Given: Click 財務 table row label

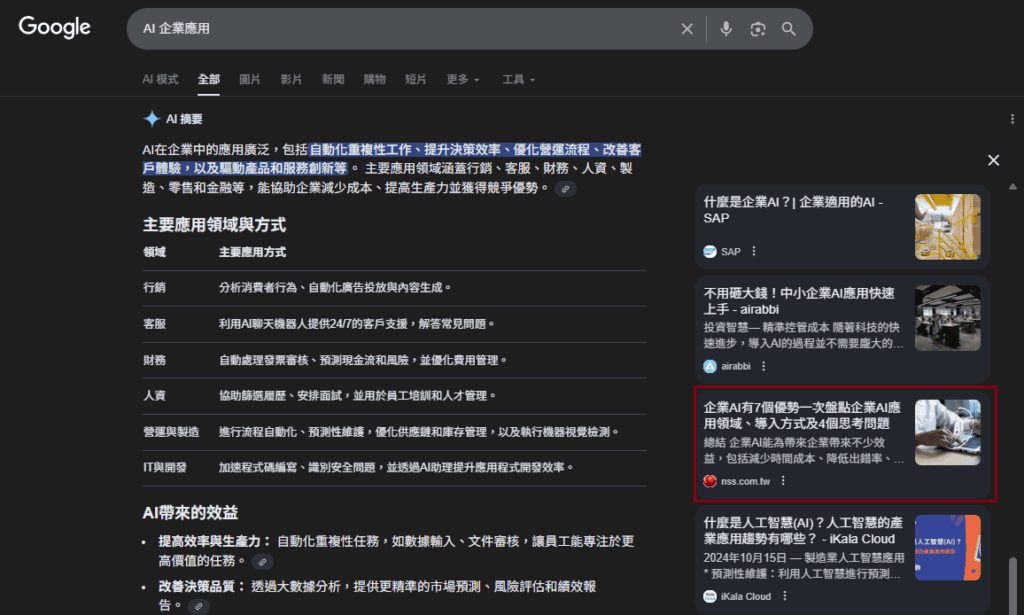Looking at the screenshot, I should tap(154, 360).
